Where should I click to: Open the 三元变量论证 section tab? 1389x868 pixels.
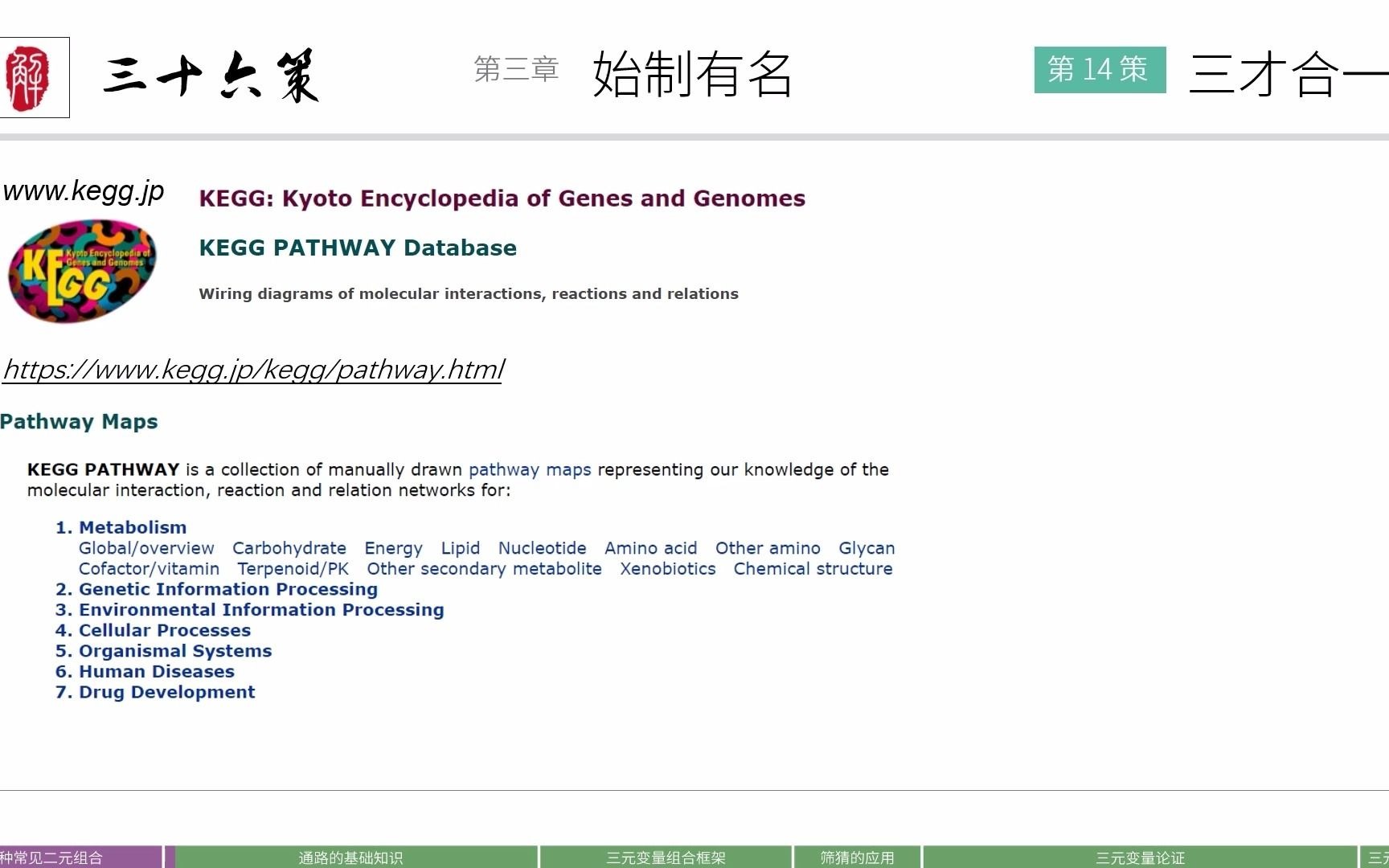[1140, 857]
